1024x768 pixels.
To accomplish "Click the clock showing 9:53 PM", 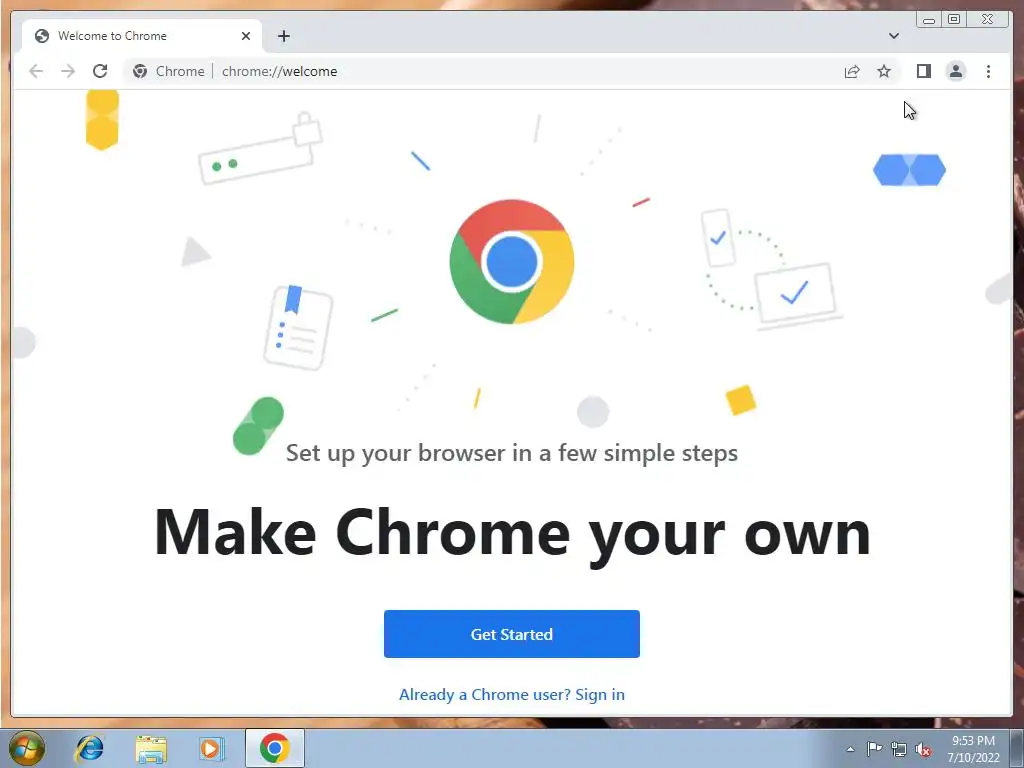I will point(973,741).
